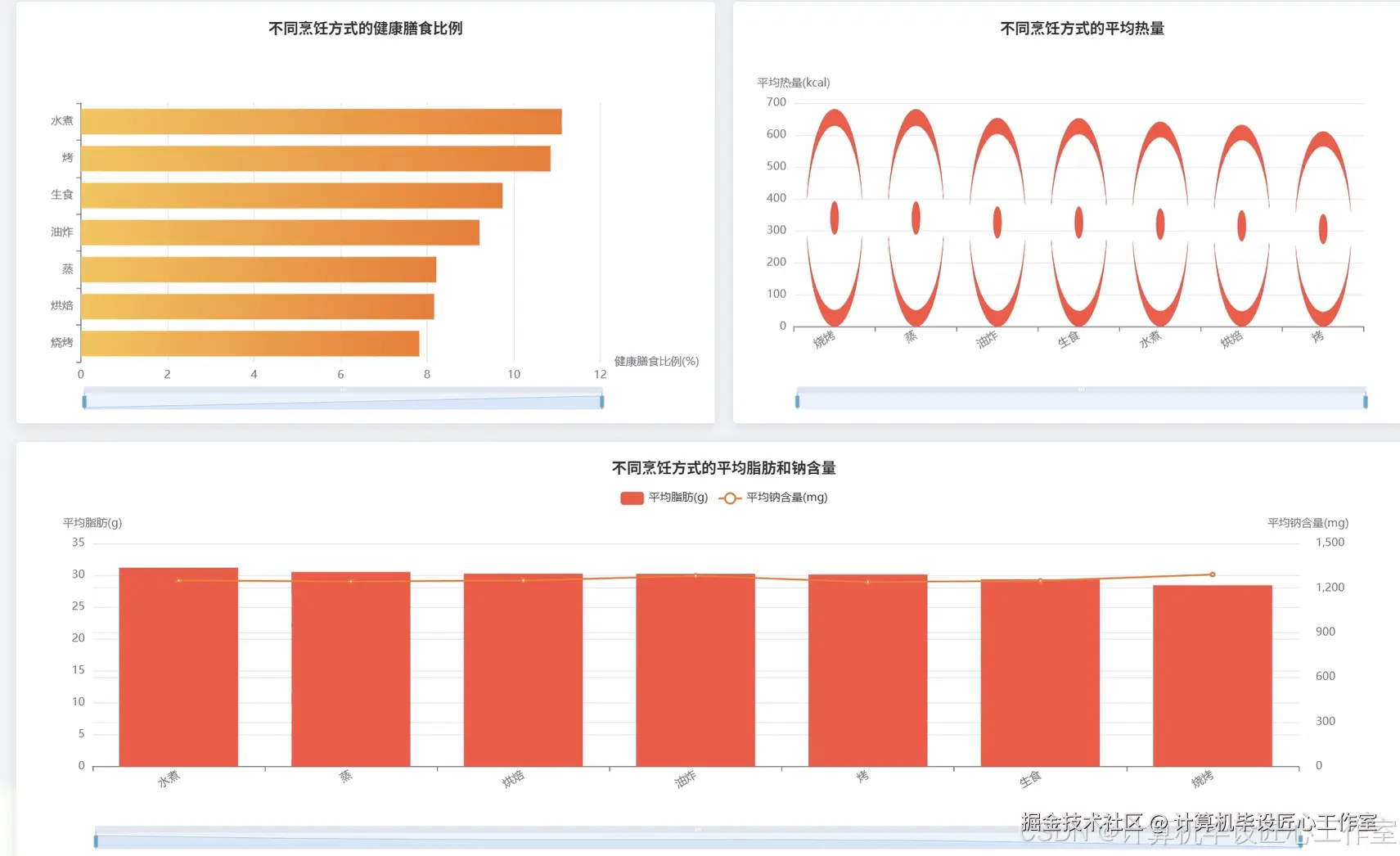Click the 平均钠含量(mg) right axis name

(1308, 523)
